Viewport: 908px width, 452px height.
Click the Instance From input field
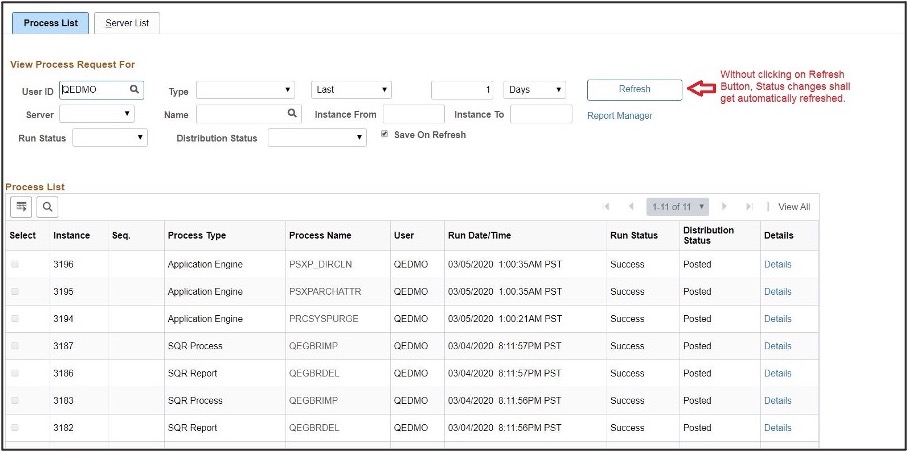tap(414, 114)
